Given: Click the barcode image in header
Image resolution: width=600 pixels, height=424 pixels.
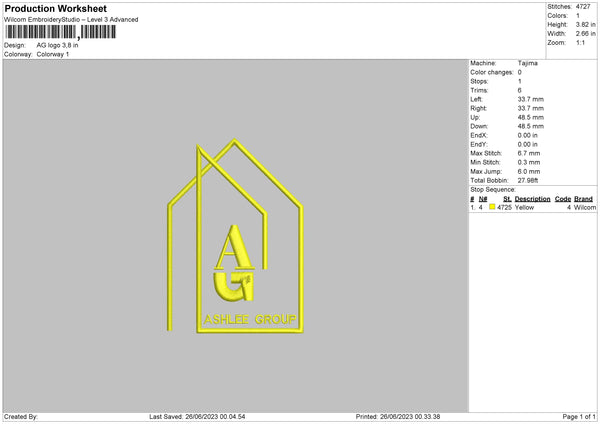Looking at the screenshot, I should click(60, 32).
